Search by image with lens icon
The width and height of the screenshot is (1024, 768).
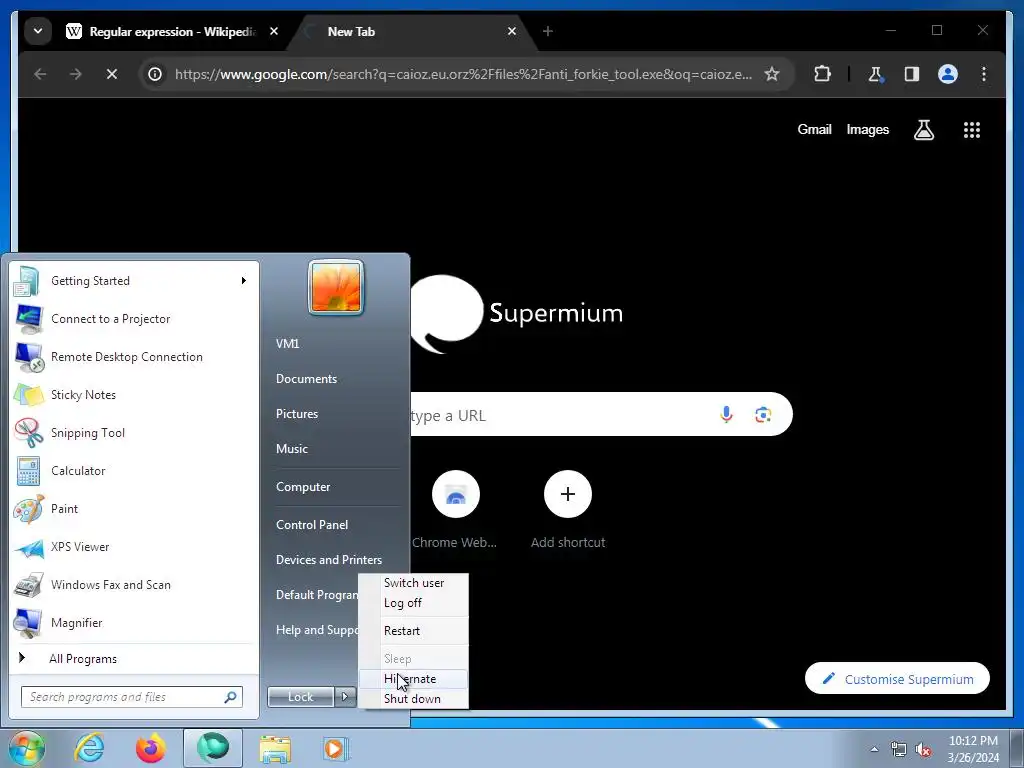[763, 415]
